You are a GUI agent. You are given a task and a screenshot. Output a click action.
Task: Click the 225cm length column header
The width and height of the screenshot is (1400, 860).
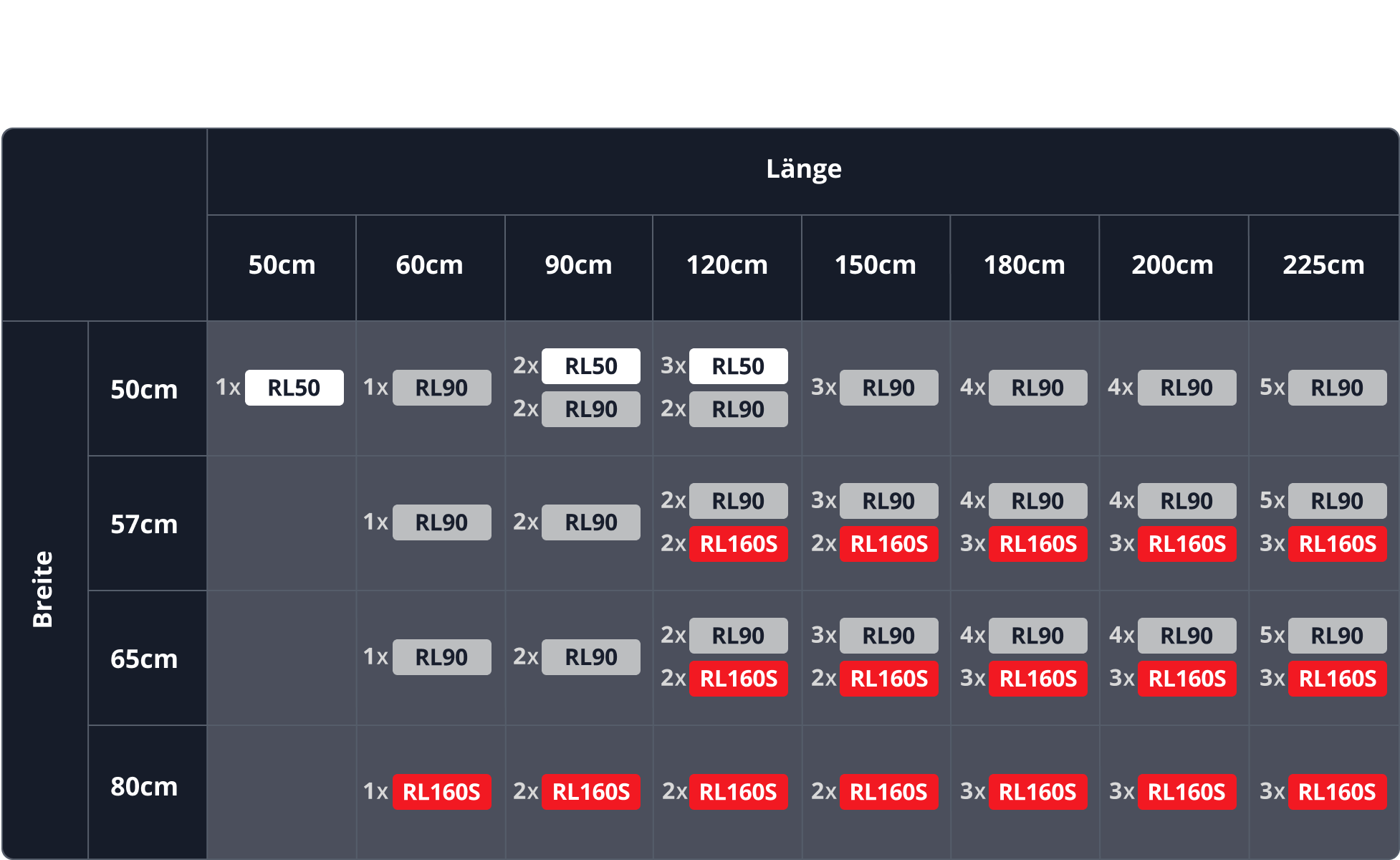[1323, 265]
